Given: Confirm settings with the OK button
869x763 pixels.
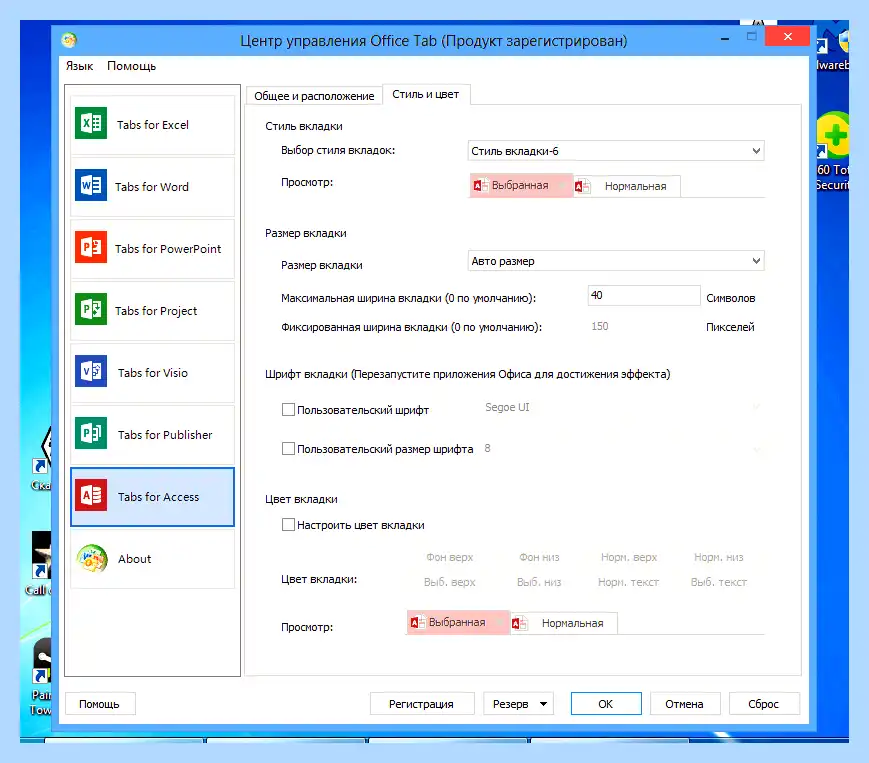Looking at the screenshot, I should tap(606, 704).
